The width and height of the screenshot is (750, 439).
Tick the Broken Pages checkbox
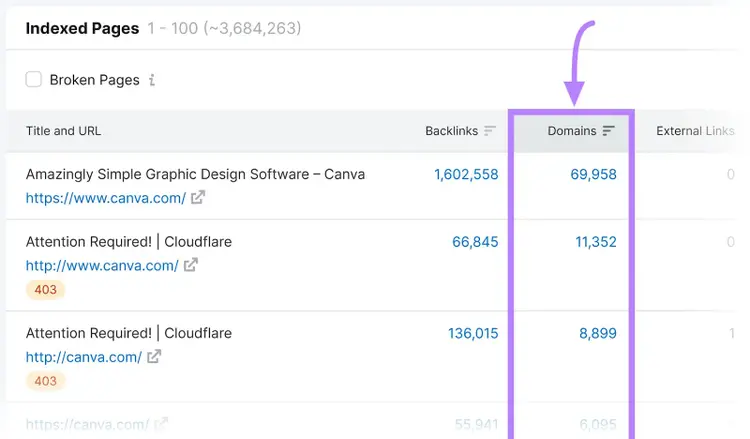pos(33,79)
